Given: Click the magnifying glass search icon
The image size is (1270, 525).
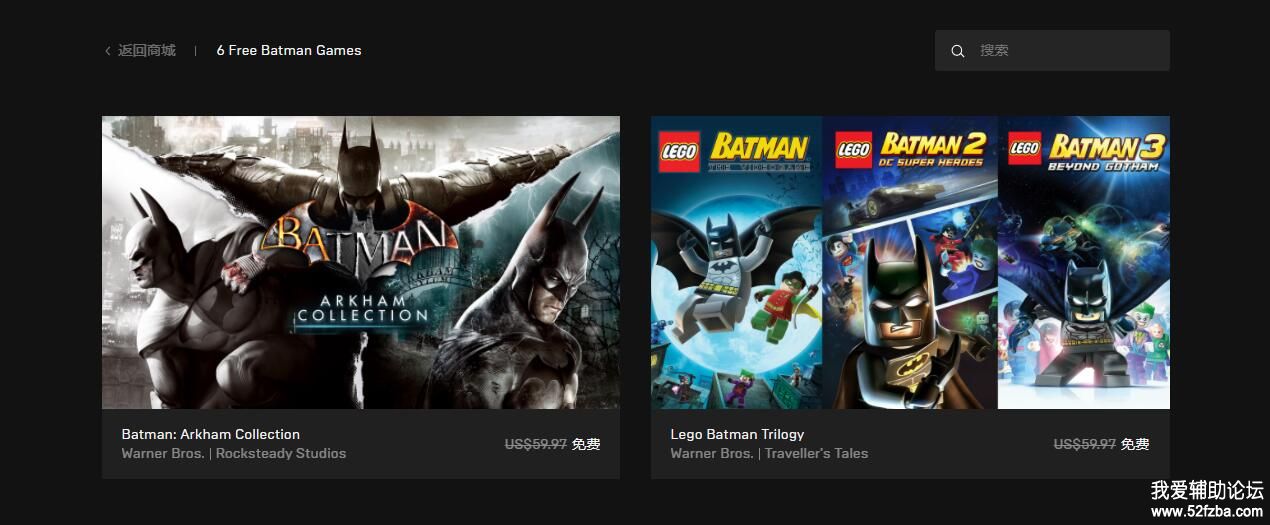Looking at the screenshot, I should 958,51.
